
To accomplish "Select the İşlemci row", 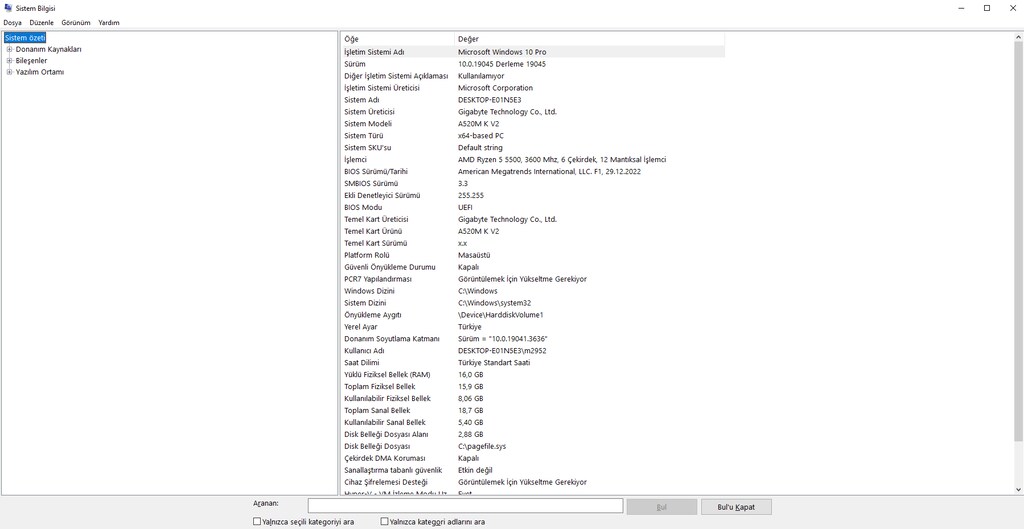I will coord(532,159).
